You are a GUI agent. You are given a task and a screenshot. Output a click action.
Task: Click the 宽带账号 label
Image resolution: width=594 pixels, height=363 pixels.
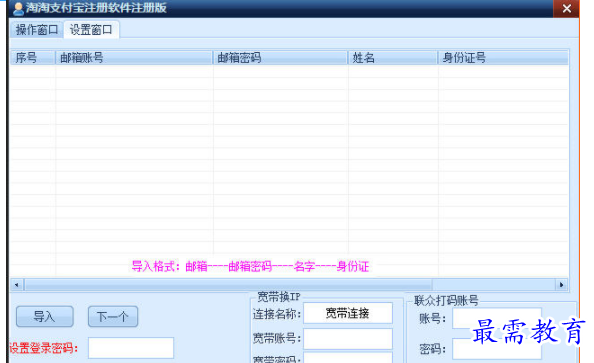coord(277,338)
